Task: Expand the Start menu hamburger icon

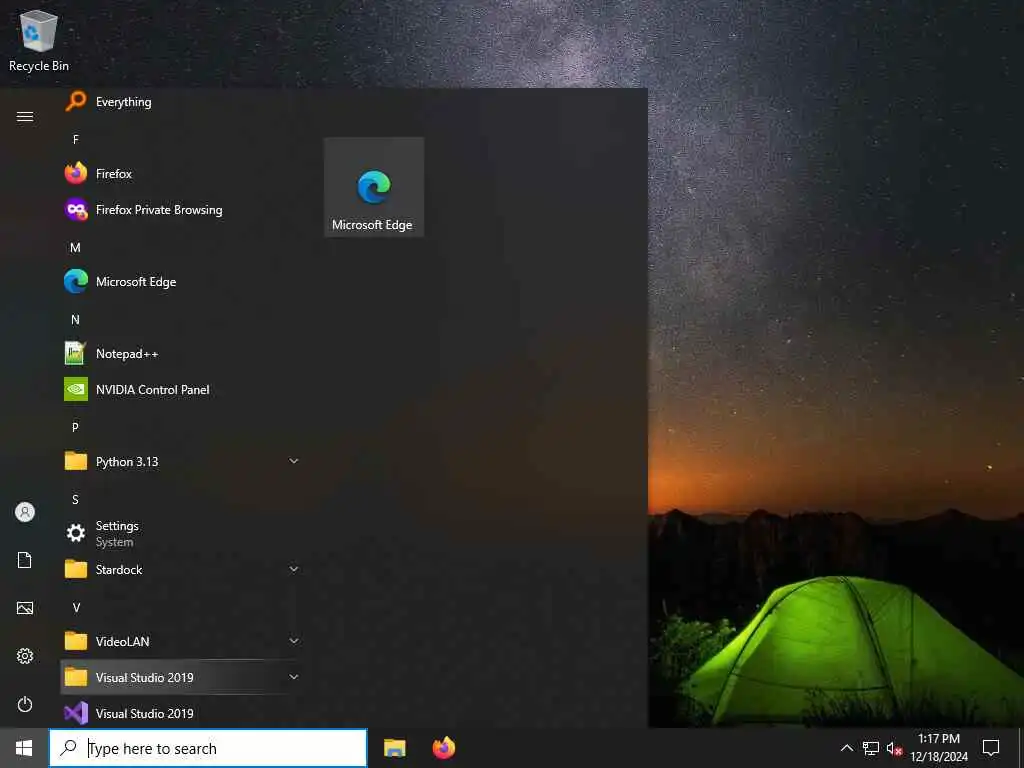Action: pyautogui.click(x=25, y=117)
